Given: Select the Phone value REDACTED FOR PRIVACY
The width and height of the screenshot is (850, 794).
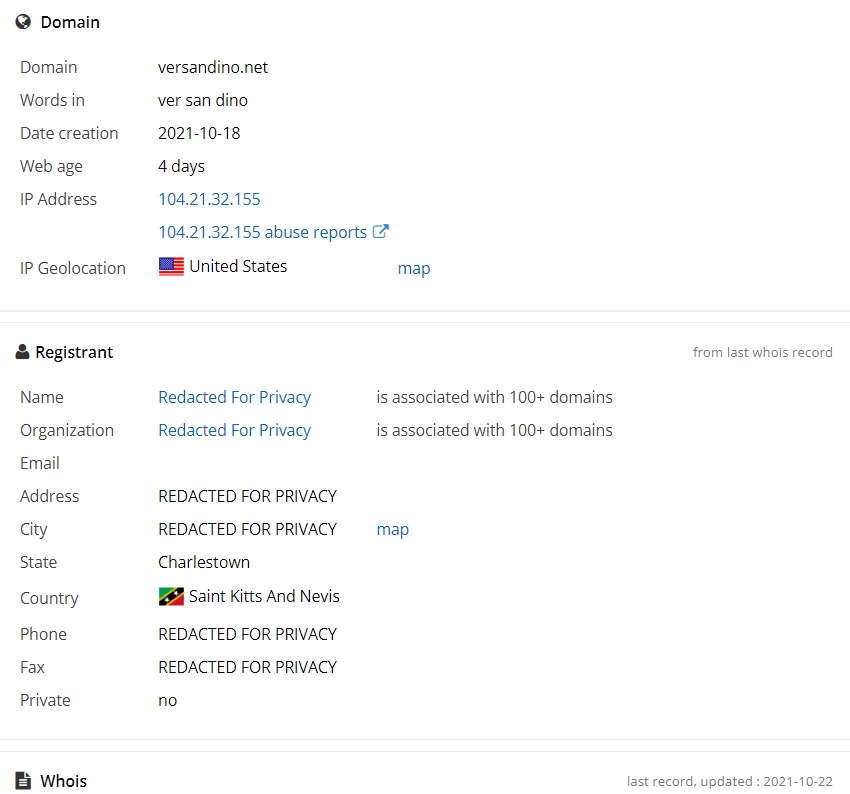Looking at the screenshot, I should 248,634.
